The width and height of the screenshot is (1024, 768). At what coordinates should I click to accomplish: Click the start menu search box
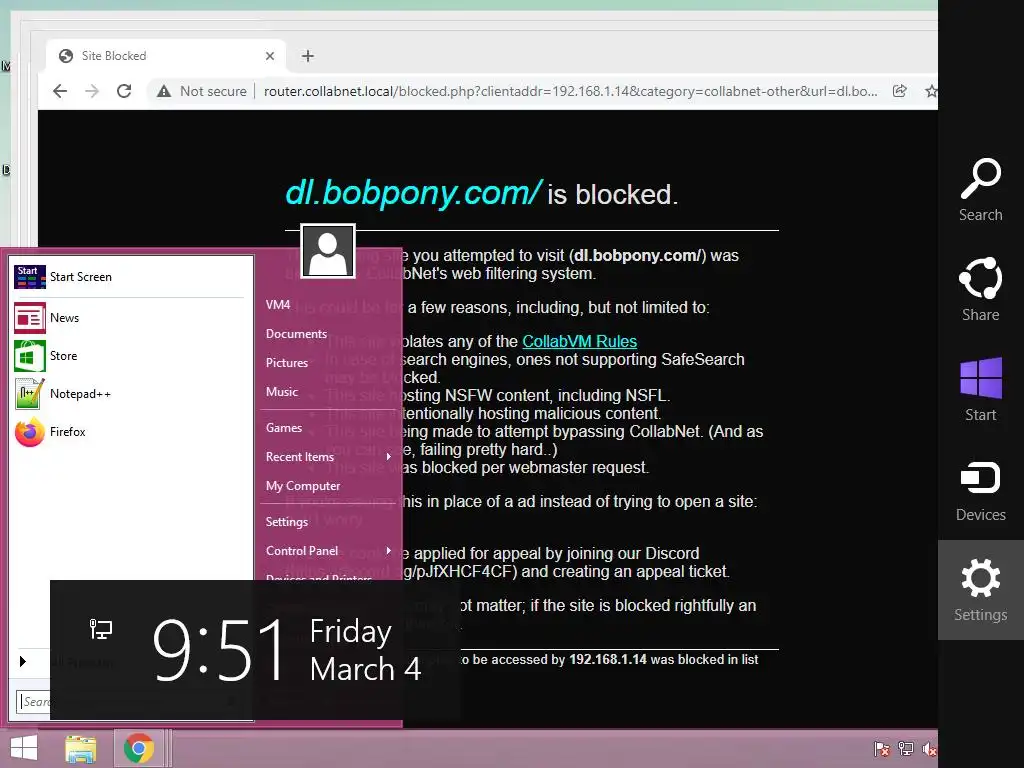point(34,702)
